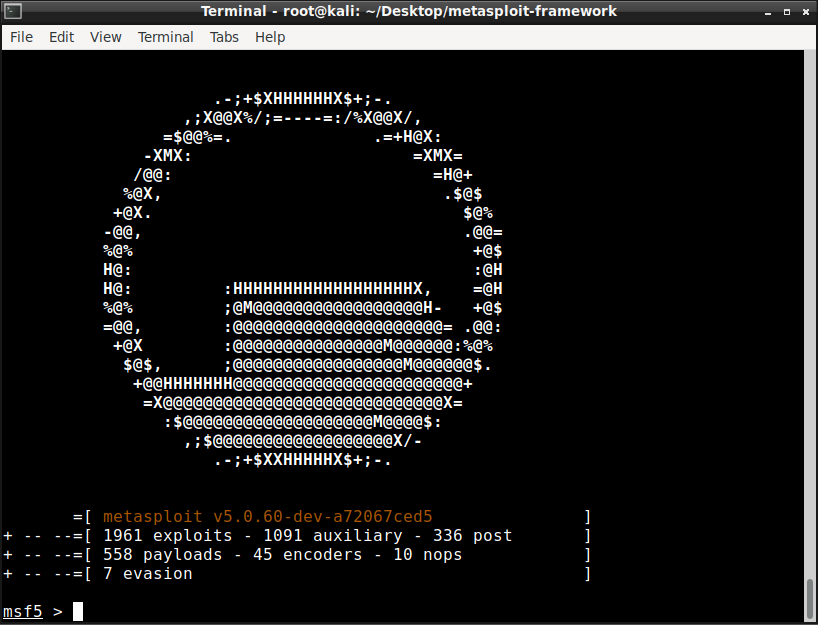Maximize the terminal window
This screenshot has height=625, width=818.
[x=787, y=11]
